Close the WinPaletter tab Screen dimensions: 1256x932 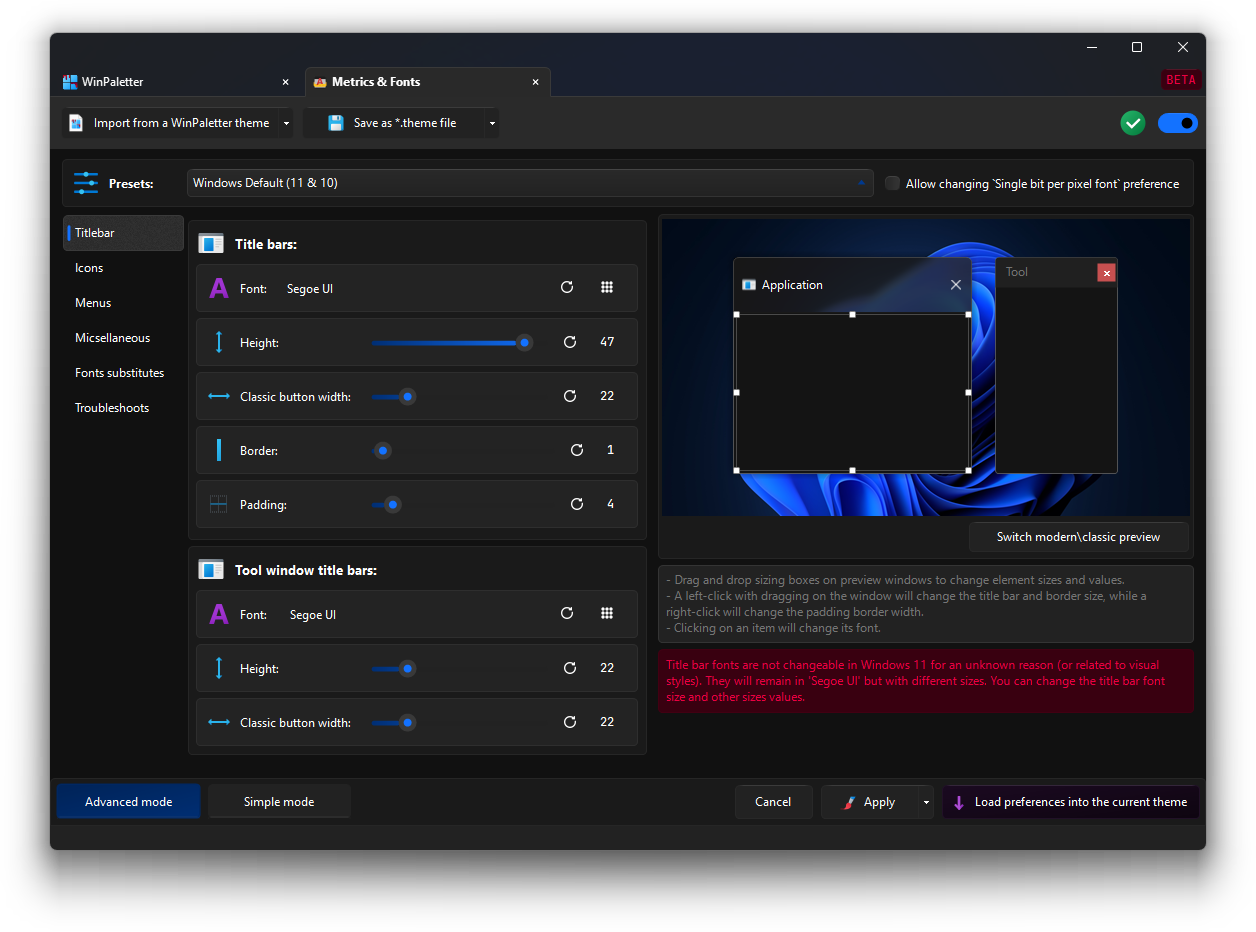[285, 82]
